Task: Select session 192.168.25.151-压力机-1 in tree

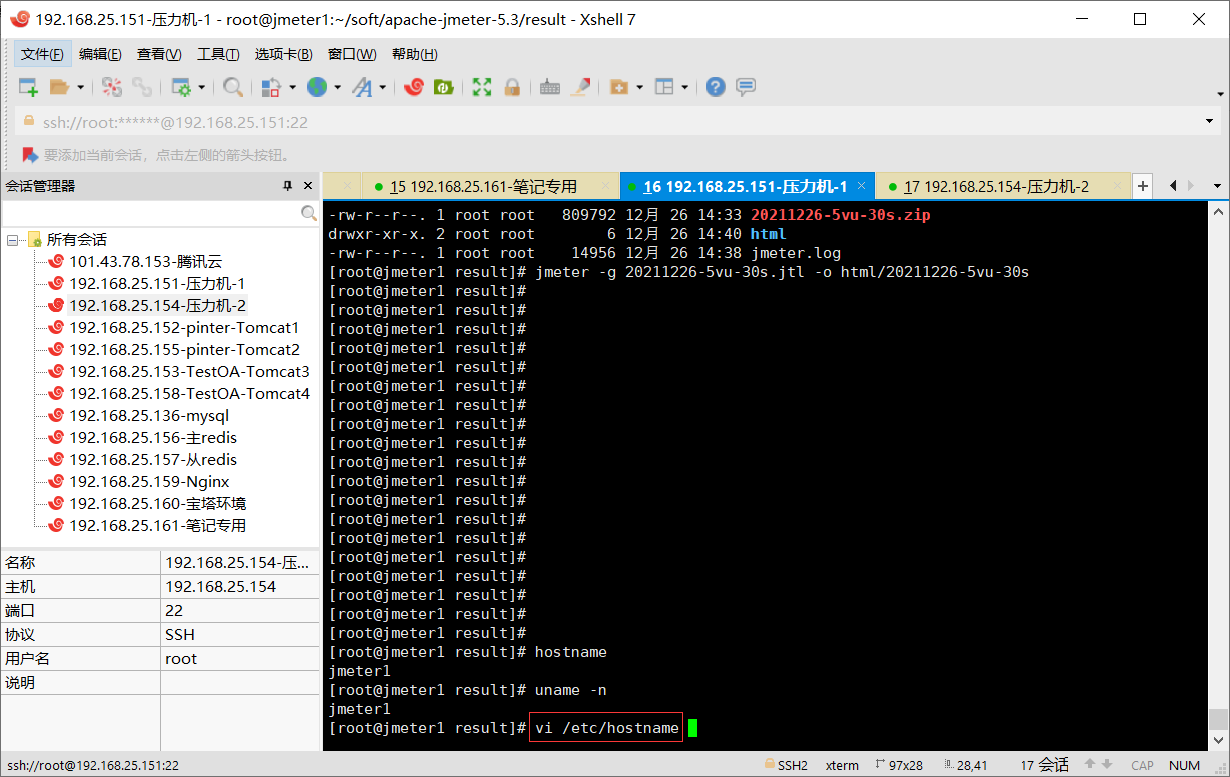Action: pos(157,284)
